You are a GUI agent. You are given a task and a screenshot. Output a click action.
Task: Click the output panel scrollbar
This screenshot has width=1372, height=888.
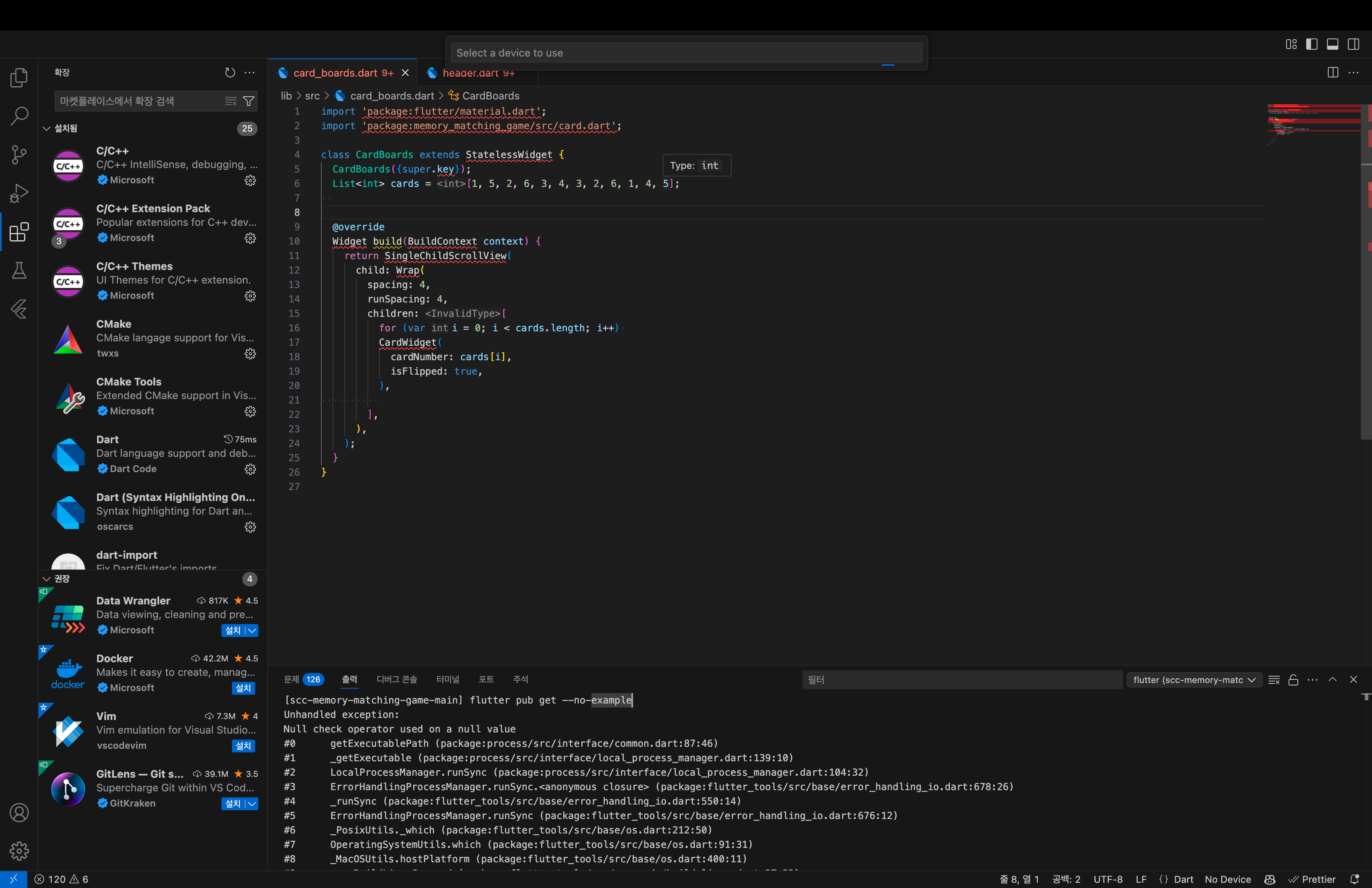click(x=1366, y=697)
